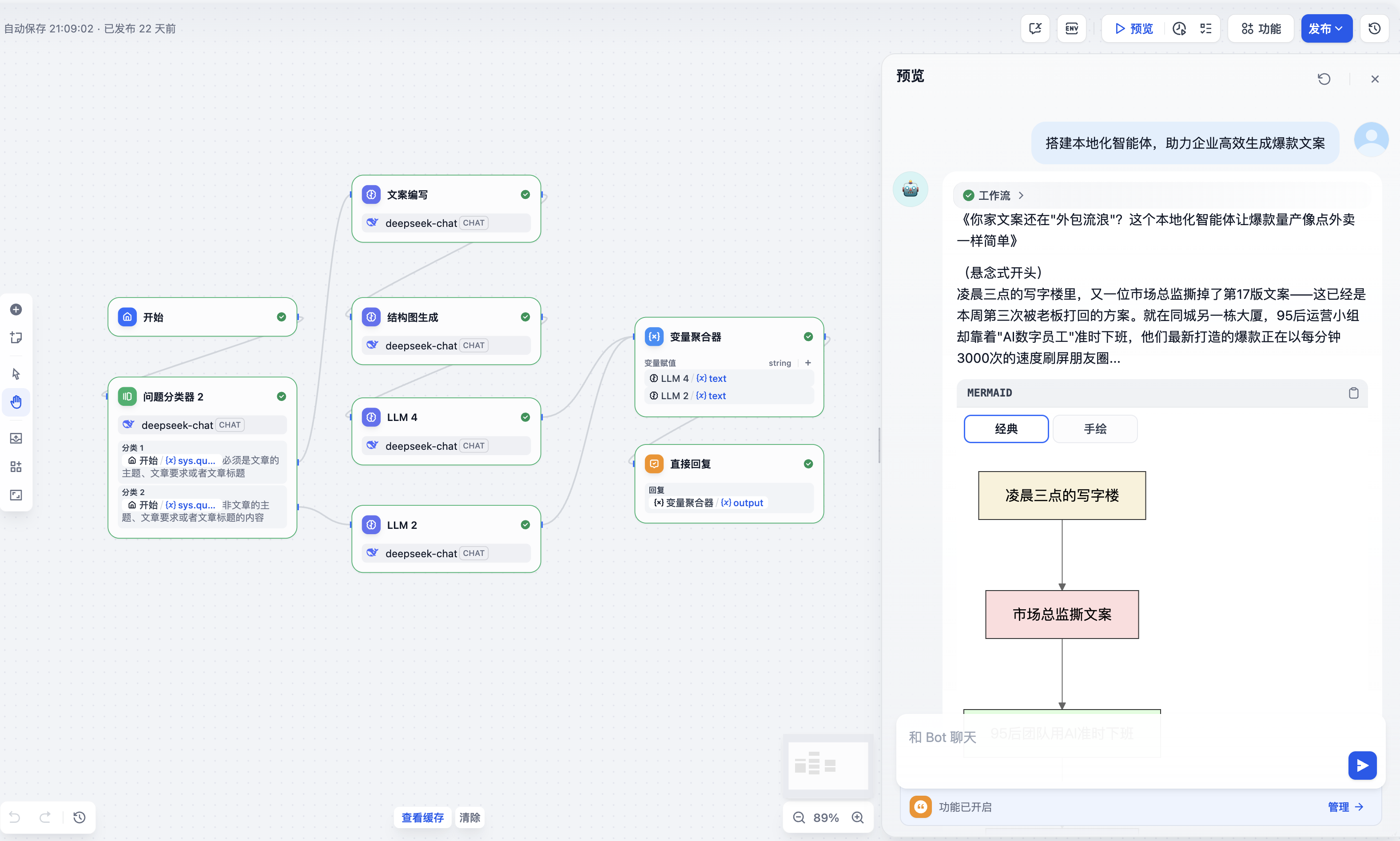Screen dimensions: 1400x841
Task: Switch diagram to 经典 style
Action: (x=1006, y=429)
